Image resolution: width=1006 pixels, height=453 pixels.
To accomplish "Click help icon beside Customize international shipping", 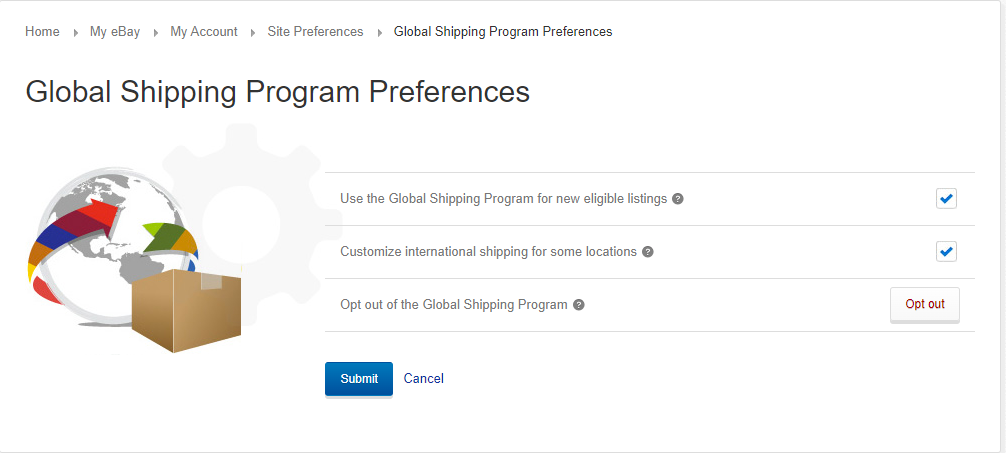I will (648, 252).
